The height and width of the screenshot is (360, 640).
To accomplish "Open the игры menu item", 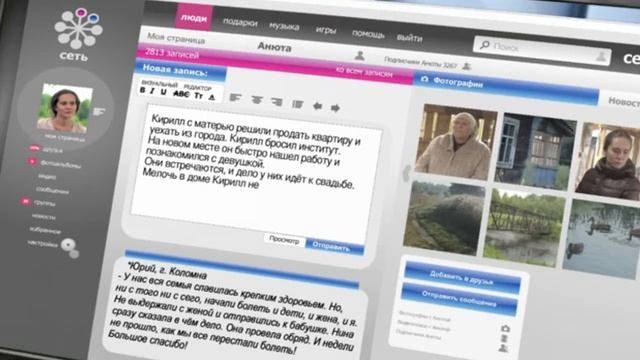I will (326, 30).
